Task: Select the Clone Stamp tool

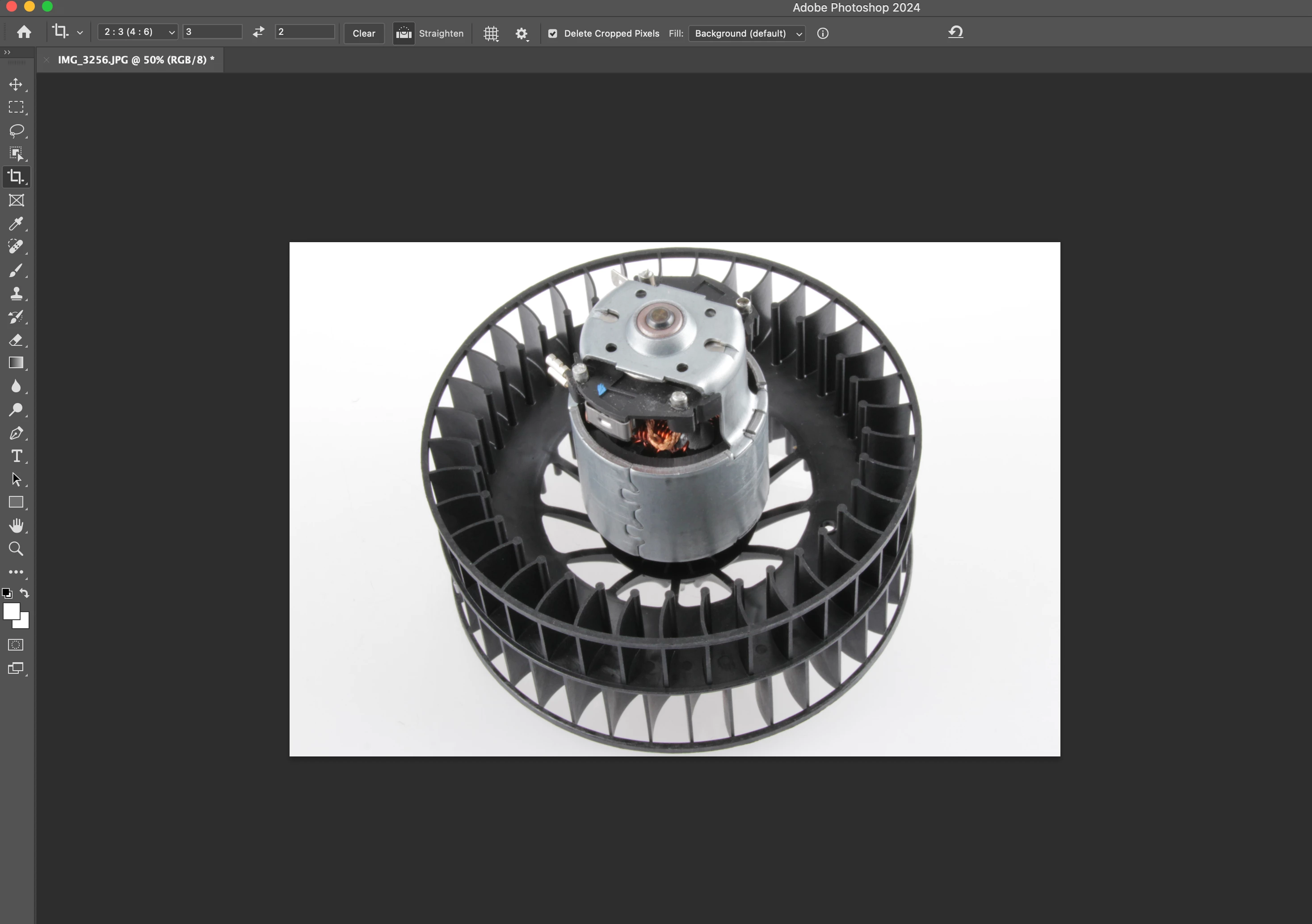Action: (16, 294)
